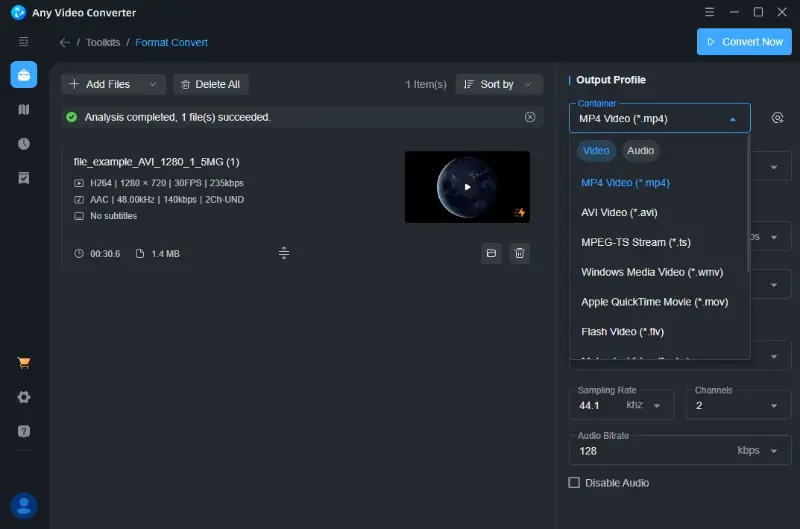Click the Convert Now button

[x=744, y=42]
